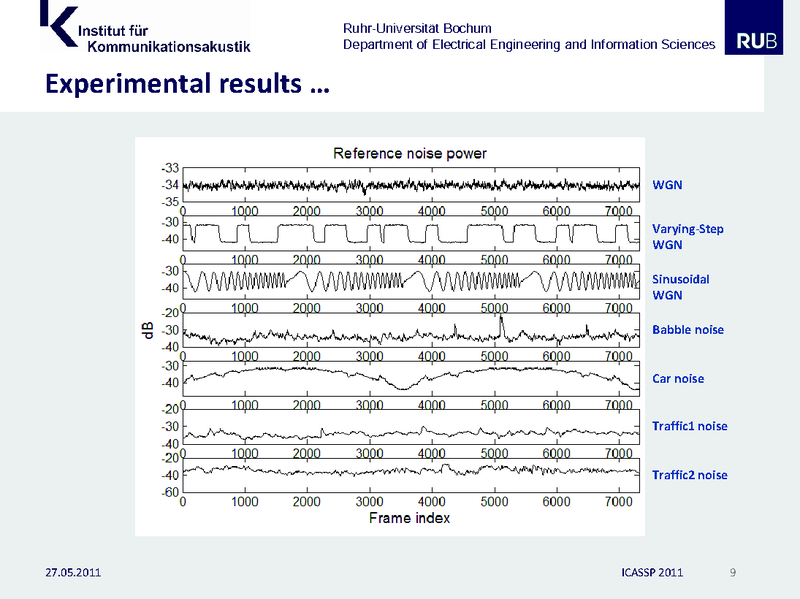This screenshot has height=599, width=800.
Task: Click the square-wave Varying-Step WGN plot
Action: [410, 234]
